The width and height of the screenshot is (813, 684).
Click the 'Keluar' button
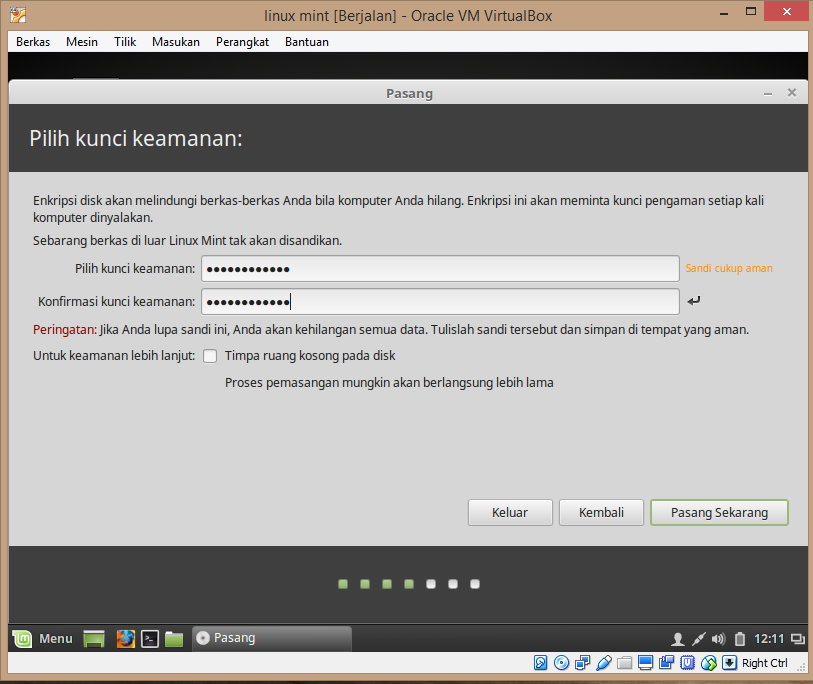510,512
